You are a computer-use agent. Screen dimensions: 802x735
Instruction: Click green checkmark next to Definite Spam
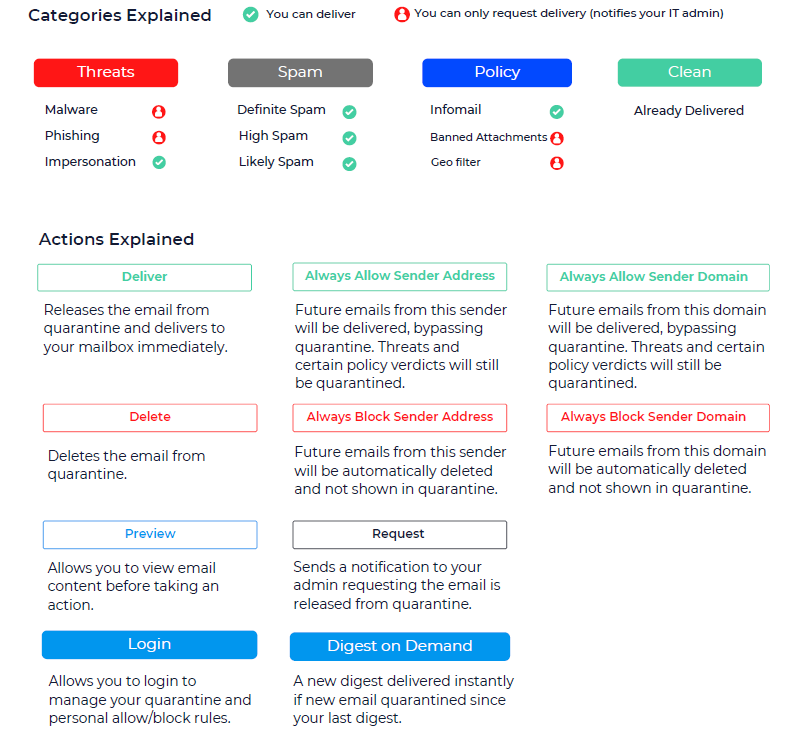click(349, 112)
